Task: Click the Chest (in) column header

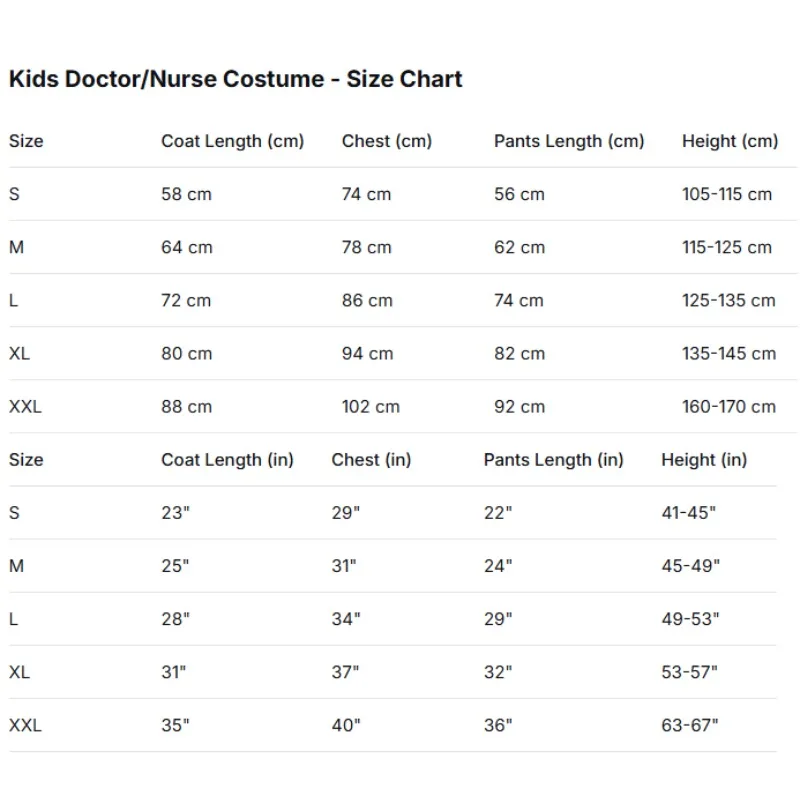Action: [371, 460]
